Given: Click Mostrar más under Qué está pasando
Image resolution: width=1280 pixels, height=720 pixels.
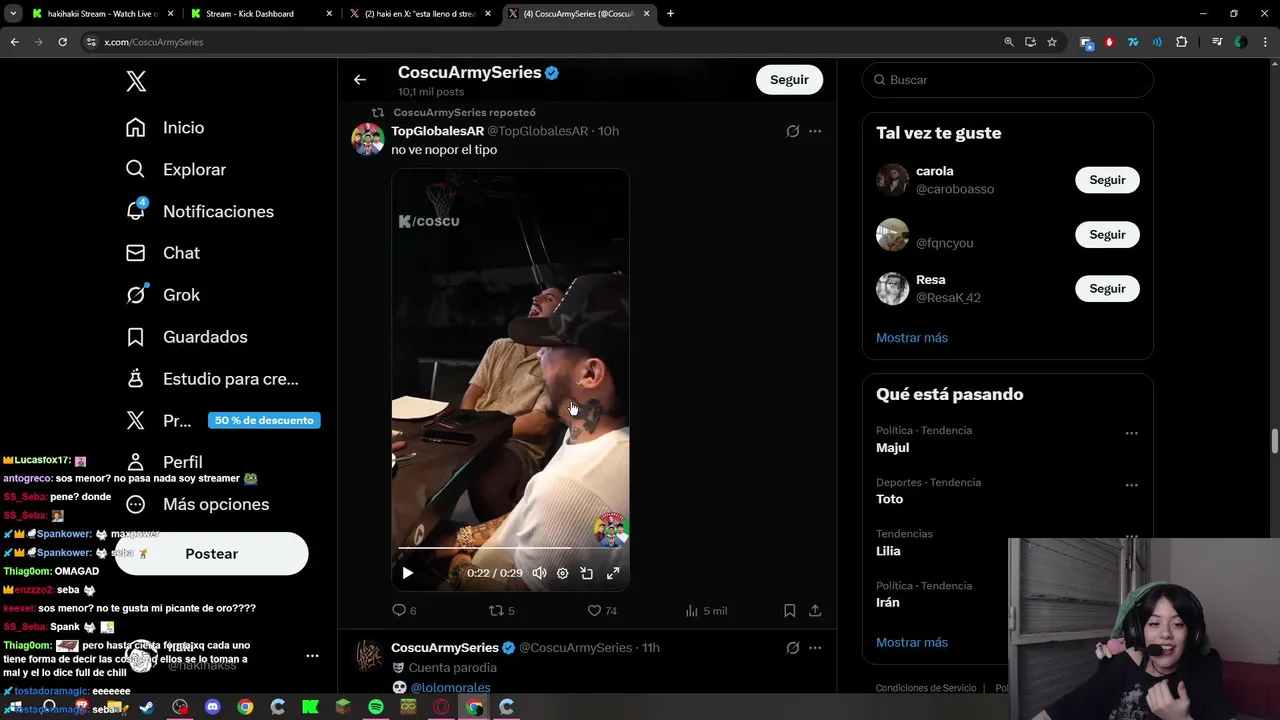Looking at the screenshot, I should [x=912, y=643].
